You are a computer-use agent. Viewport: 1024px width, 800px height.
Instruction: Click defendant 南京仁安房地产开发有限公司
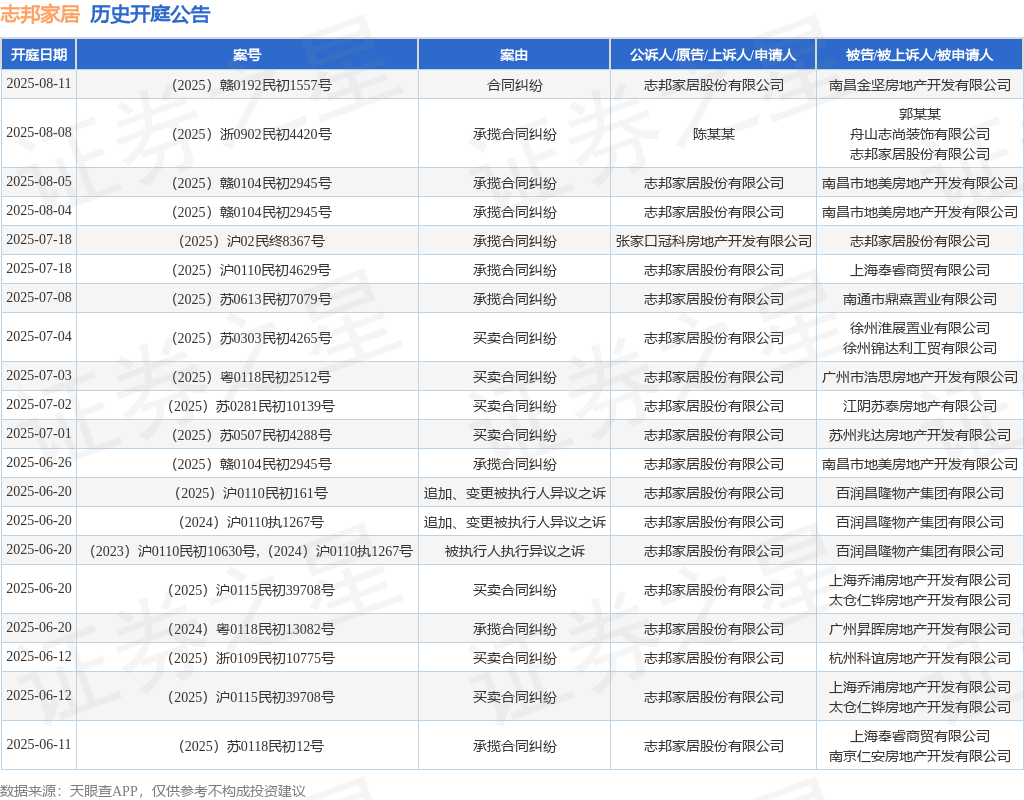[920, 756]
